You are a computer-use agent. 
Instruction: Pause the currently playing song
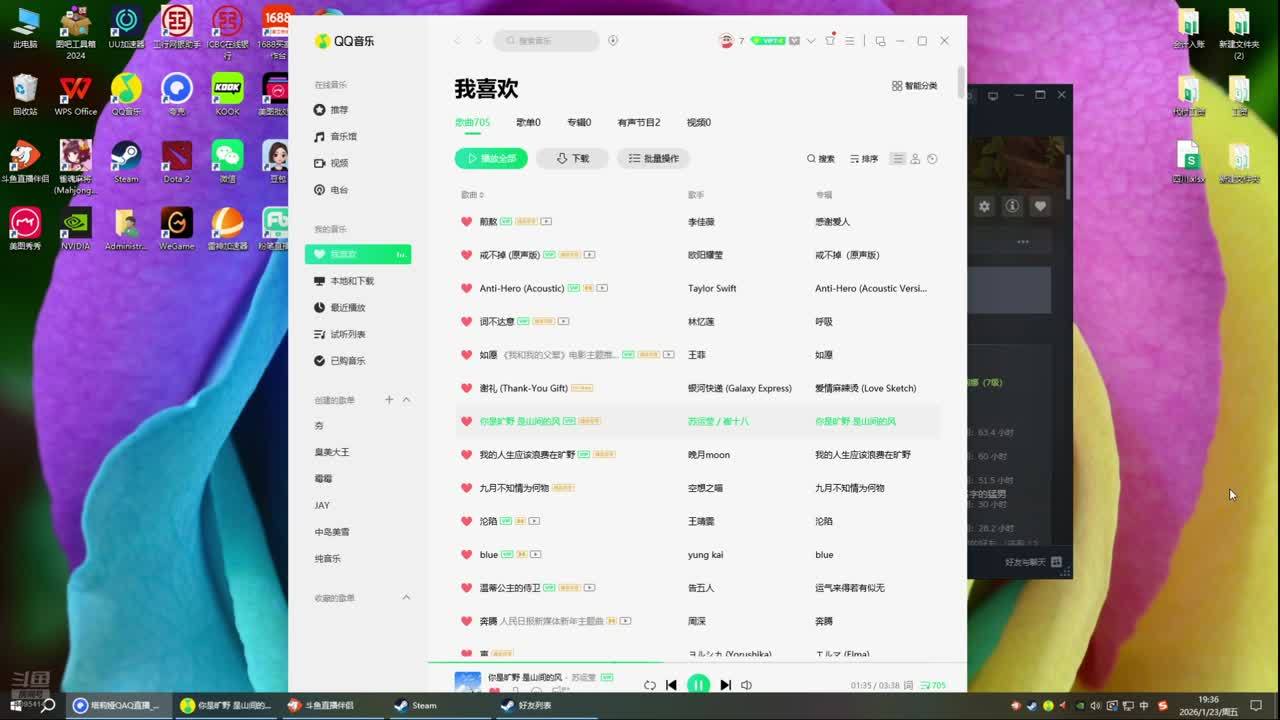click(698, 685)
